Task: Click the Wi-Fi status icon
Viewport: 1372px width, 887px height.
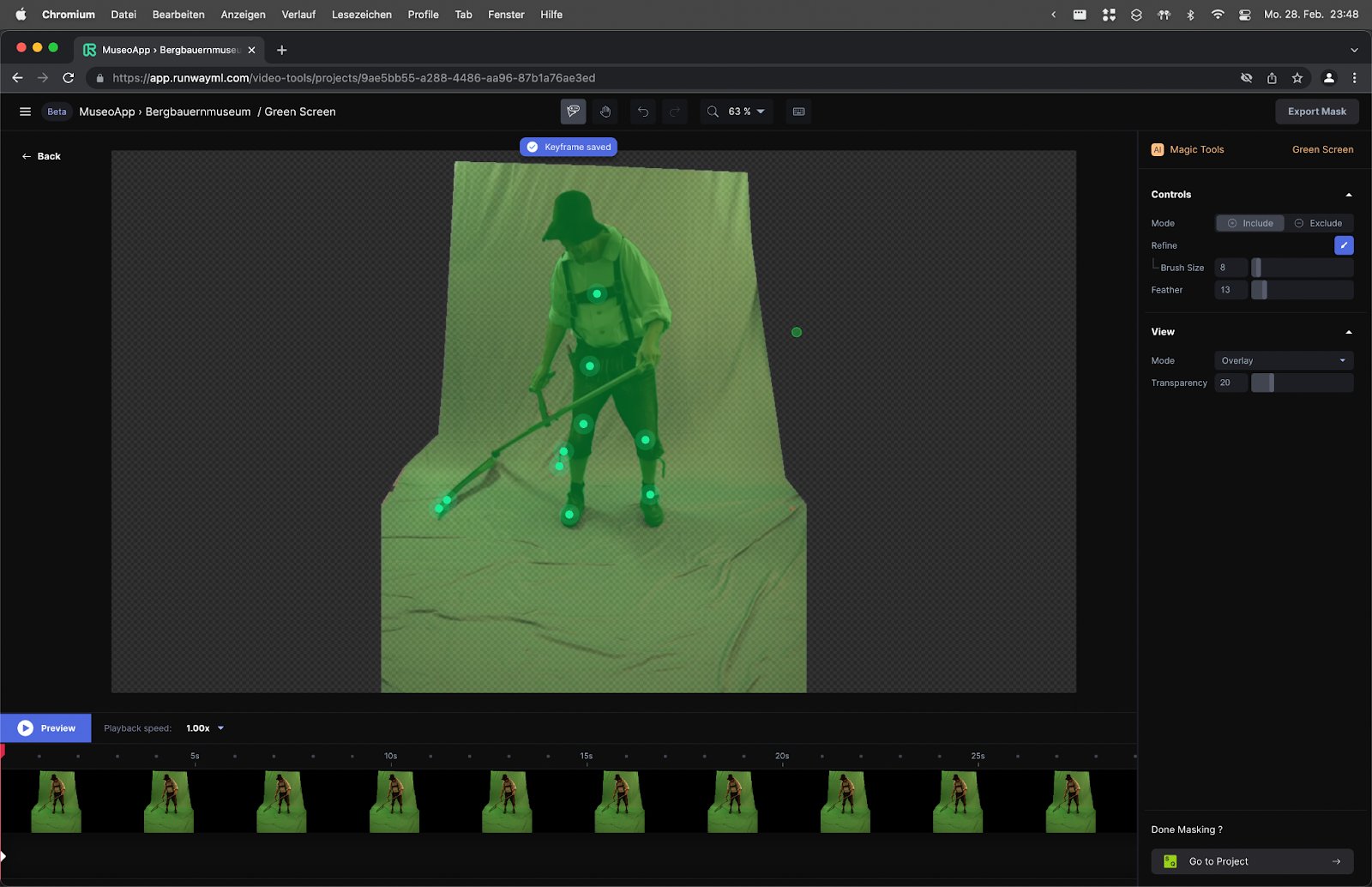Action: (x=1218, y=15)
